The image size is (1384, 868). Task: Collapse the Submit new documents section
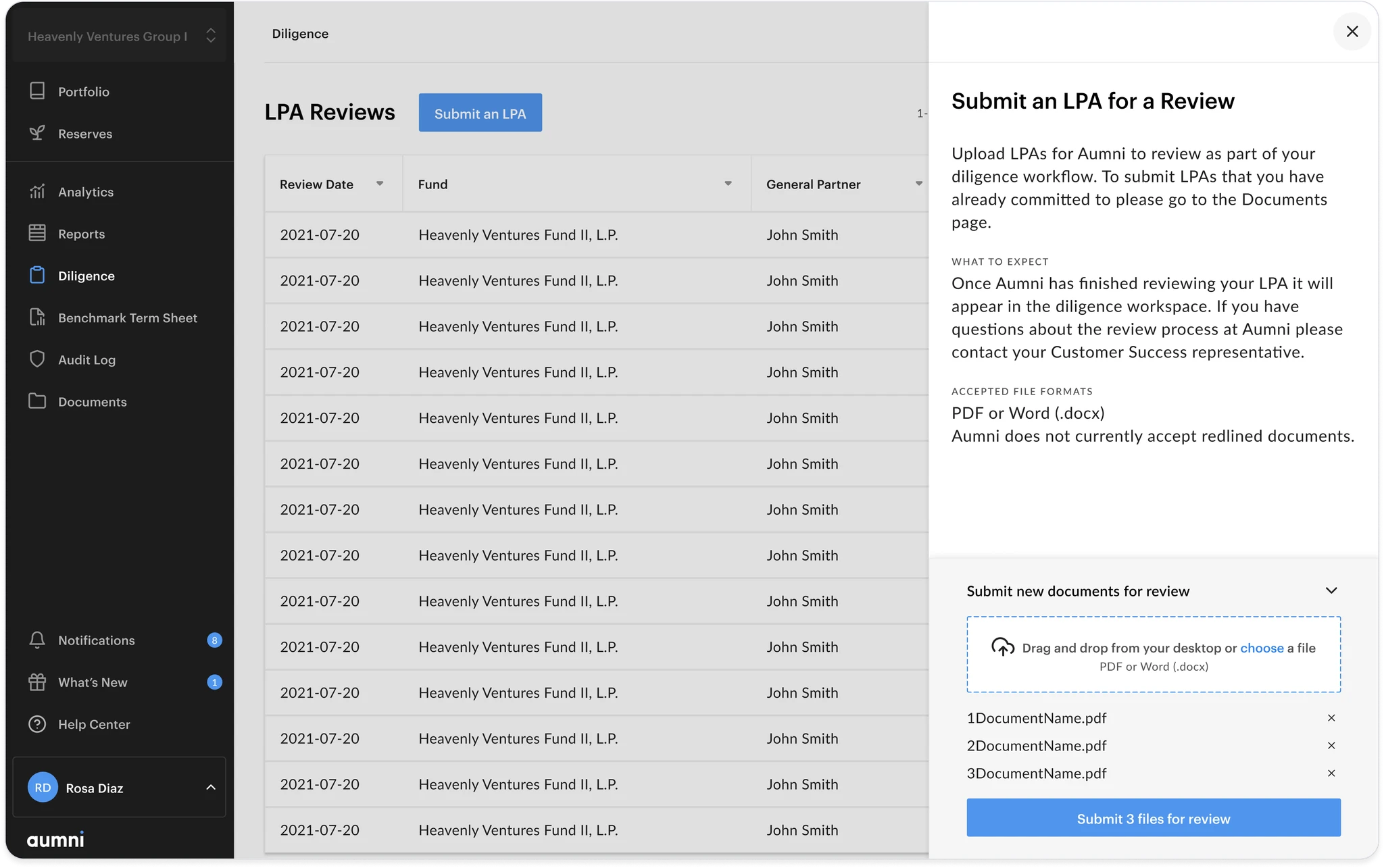point(1331,590)
